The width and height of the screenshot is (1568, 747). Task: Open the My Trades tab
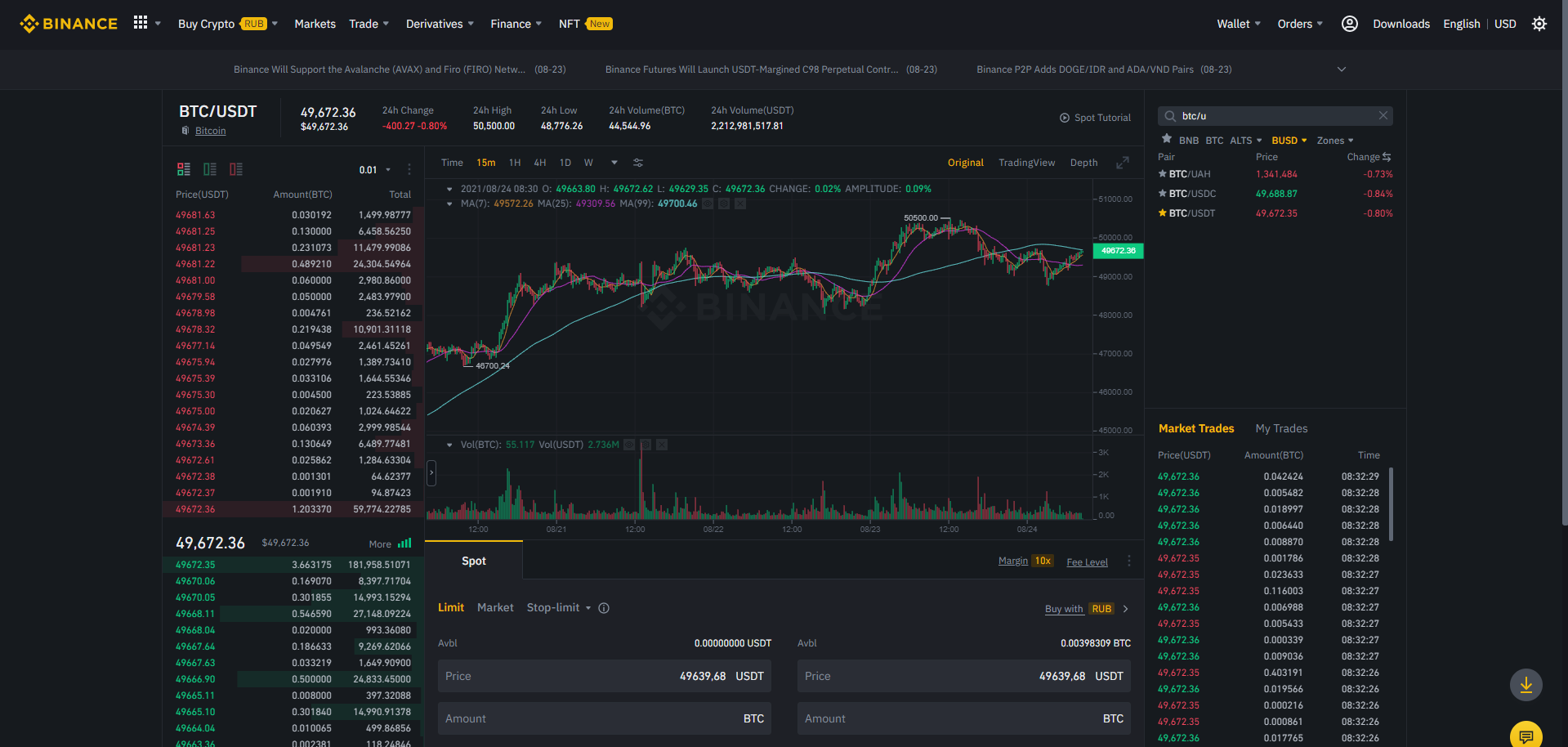click(1281, 428)
